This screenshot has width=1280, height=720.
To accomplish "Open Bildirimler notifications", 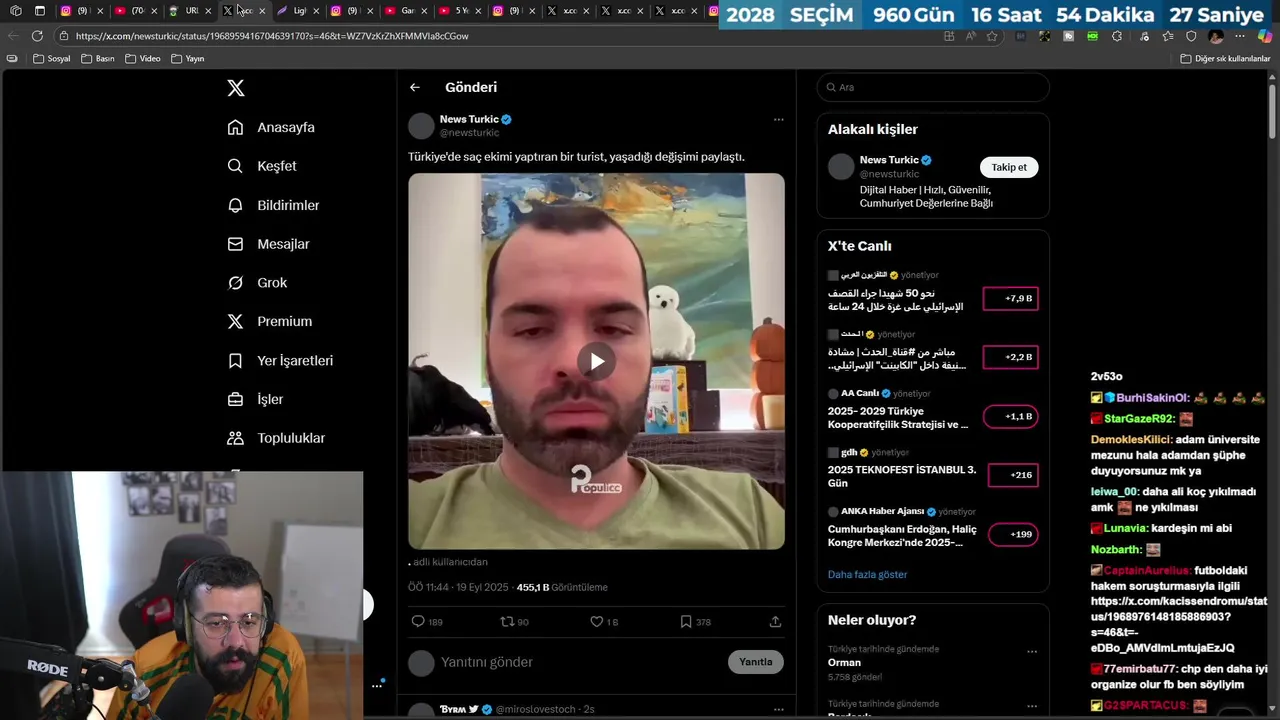I will pos(273,205).
